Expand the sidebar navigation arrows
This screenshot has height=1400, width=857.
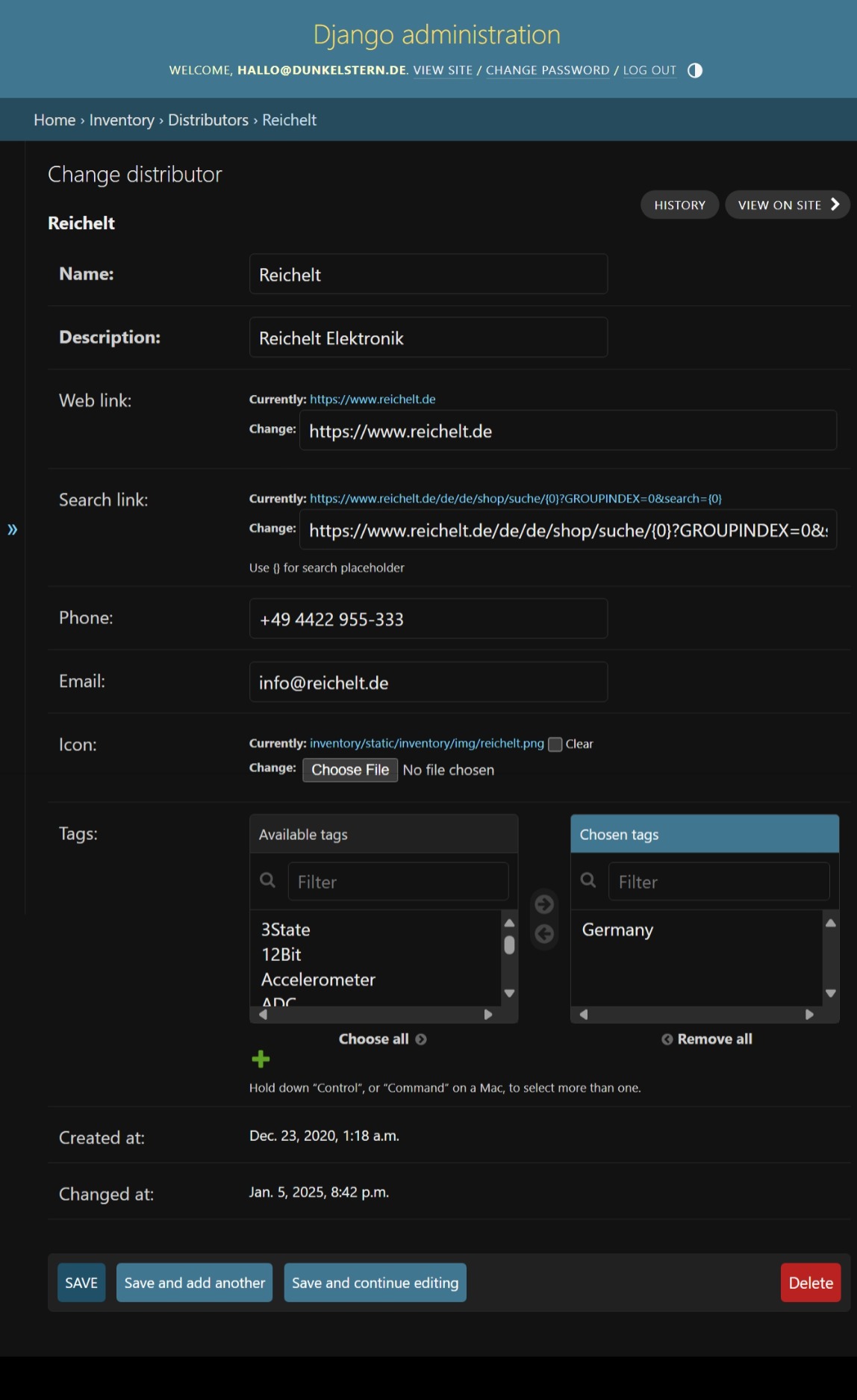[13, 529]
